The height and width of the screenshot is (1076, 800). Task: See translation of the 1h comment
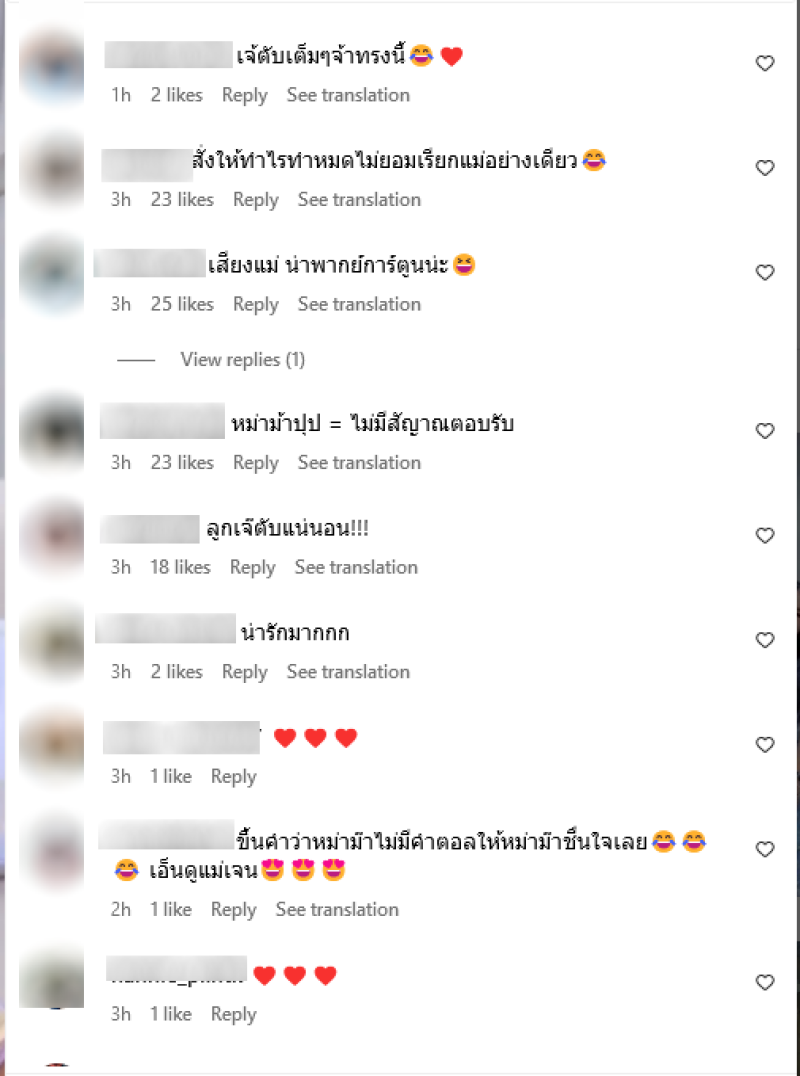[348, 95]
